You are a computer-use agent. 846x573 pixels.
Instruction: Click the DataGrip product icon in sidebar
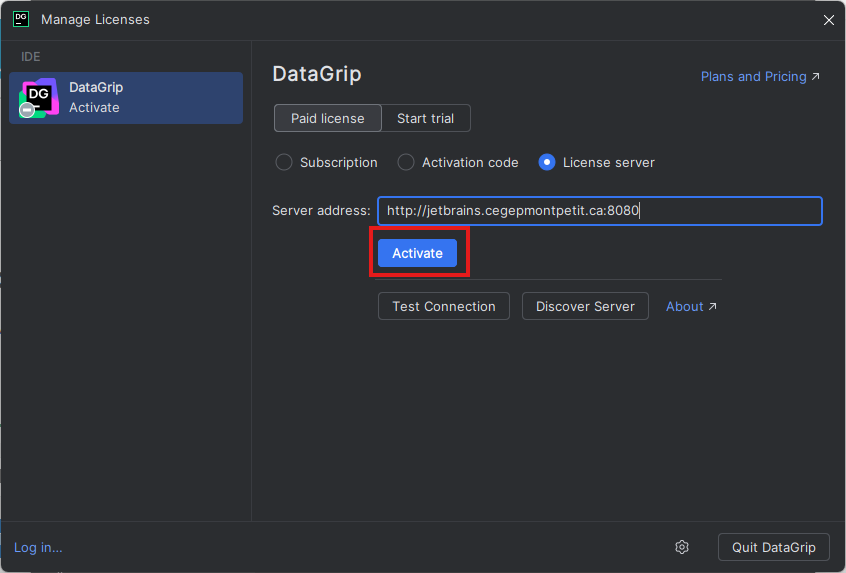click(x=39, y=98)
